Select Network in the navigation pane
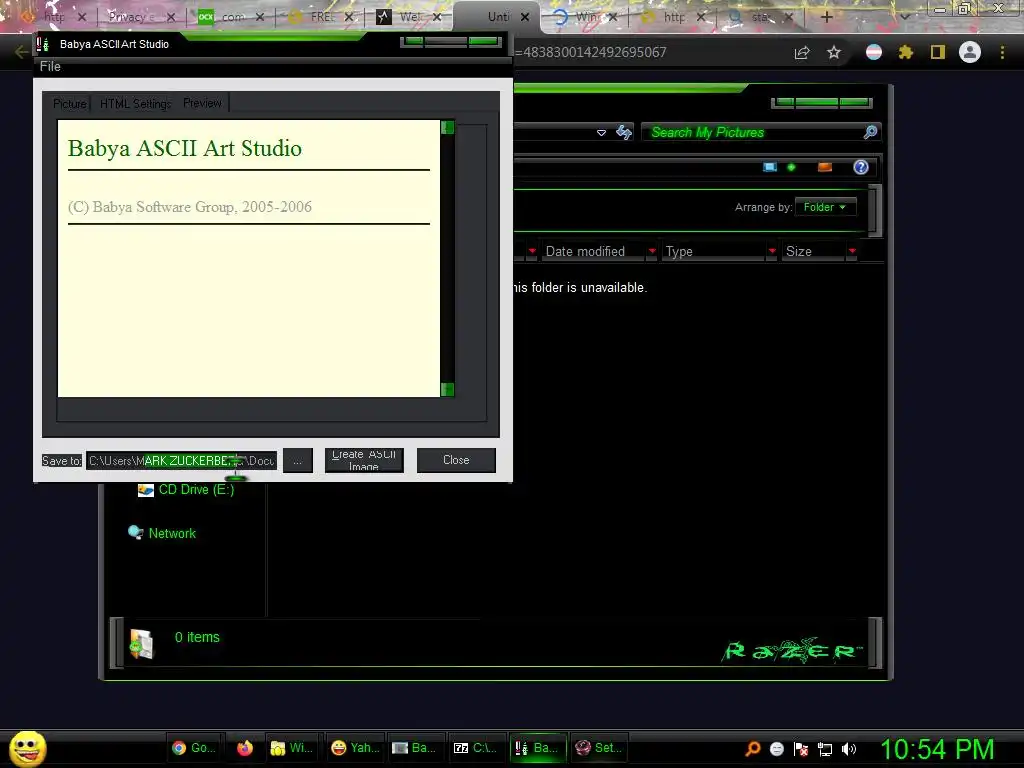The width and height of the screenshot is (1024, 768). (172, 533)
